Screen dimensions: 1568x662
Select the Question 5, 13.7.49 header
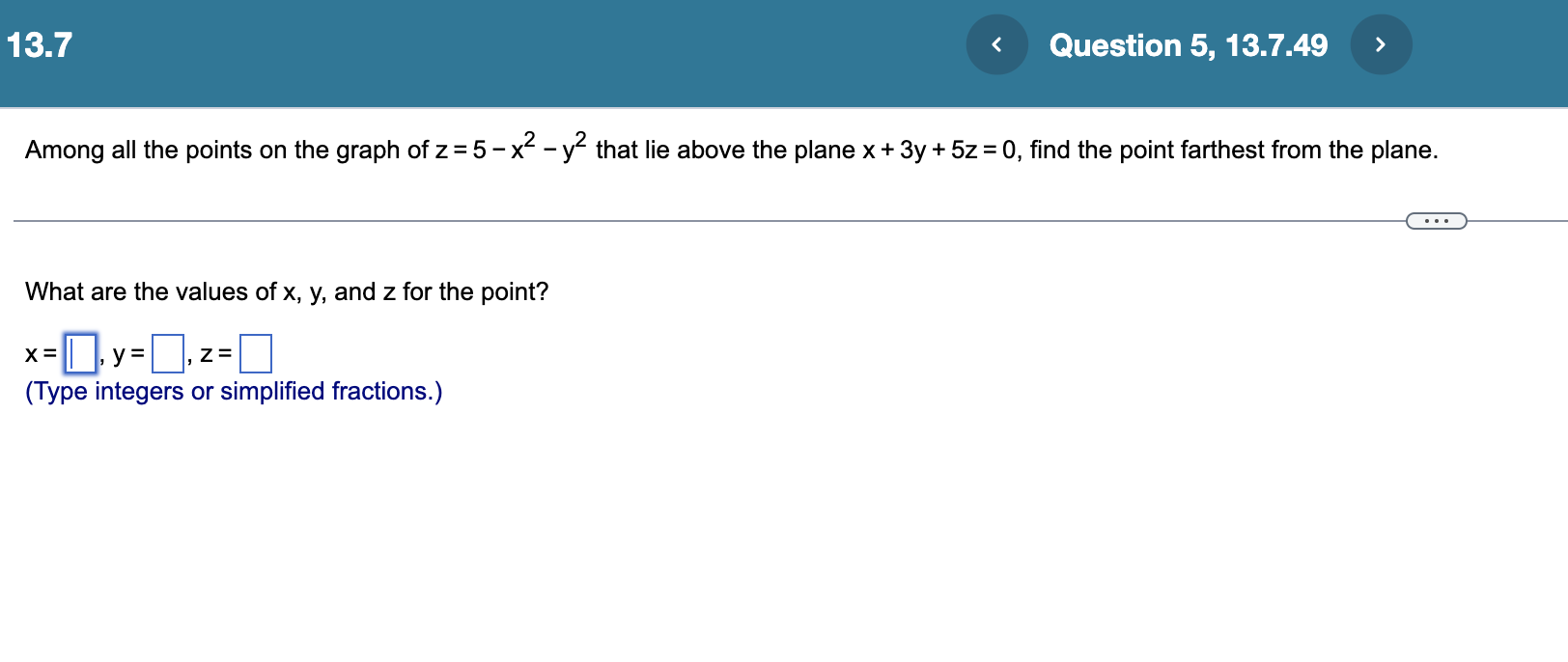click(x=1190, y=44)
